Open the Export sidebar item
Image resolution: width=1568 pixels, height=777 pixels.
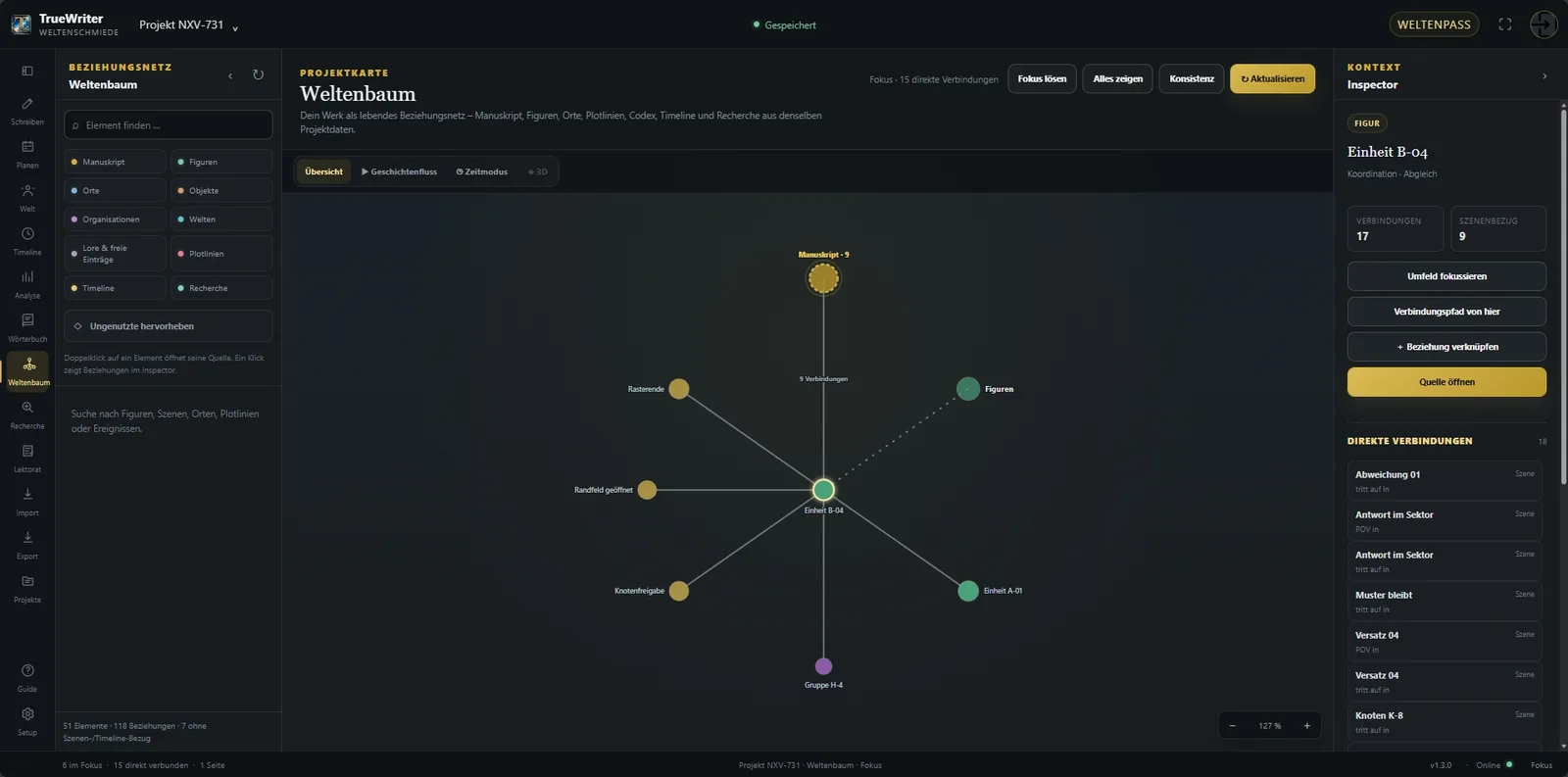tap(27, 545)
